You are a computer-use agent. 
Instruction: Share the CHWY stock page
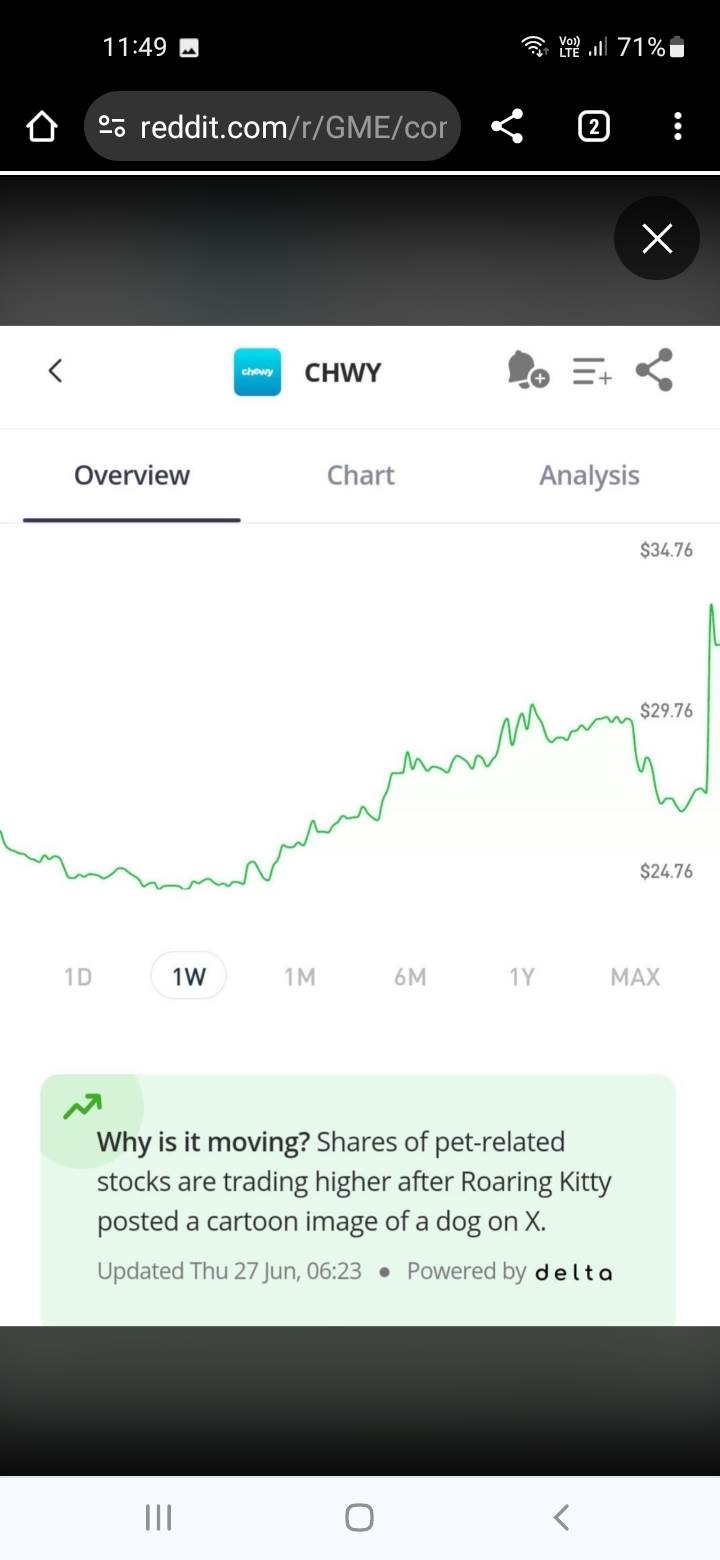[655, 370]
